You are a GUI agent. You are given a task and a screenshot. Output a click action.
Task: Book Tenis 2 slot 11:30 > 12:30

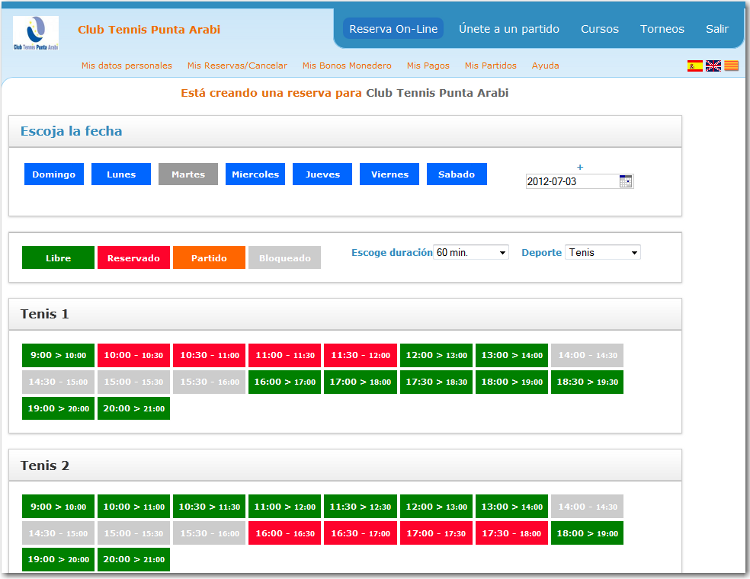pos(360,506)
